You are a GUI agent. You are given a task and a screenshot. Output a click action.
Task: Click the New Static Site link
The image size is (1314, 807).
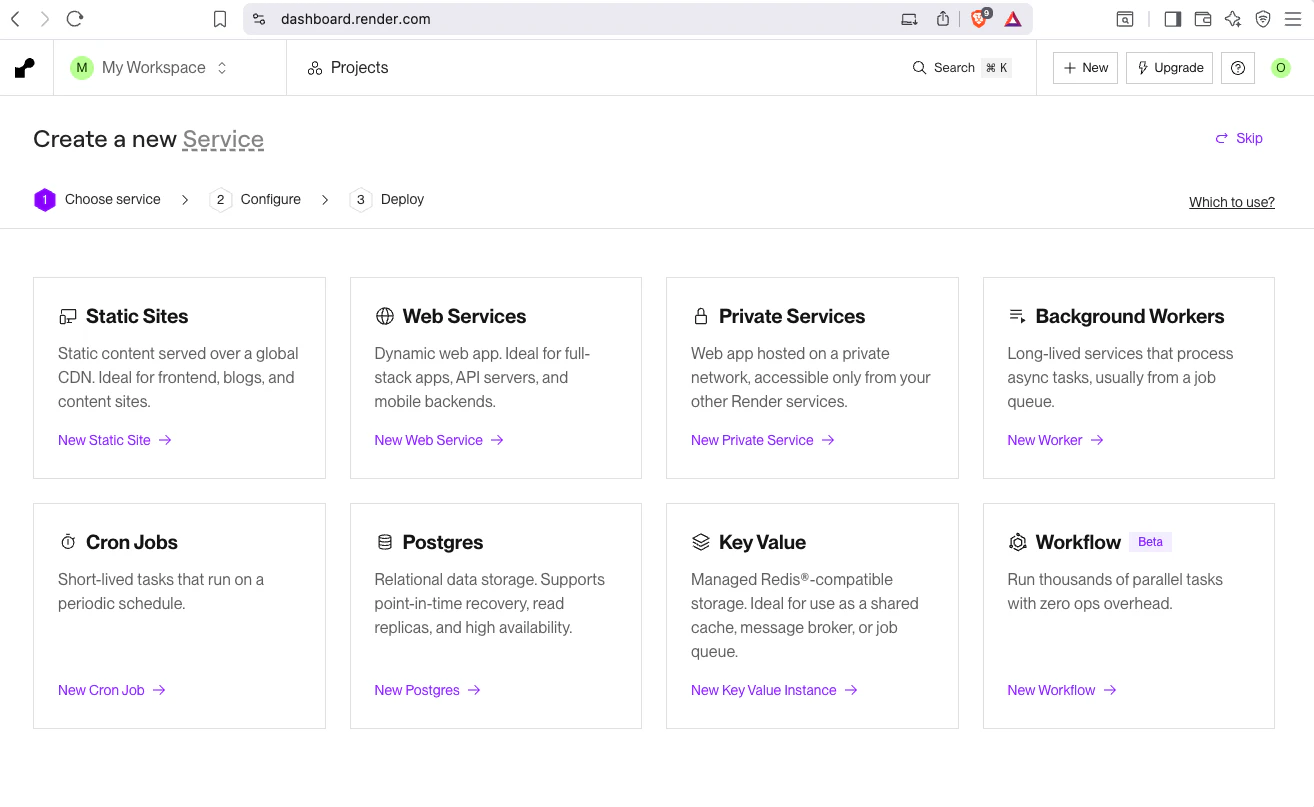(115, 440)
